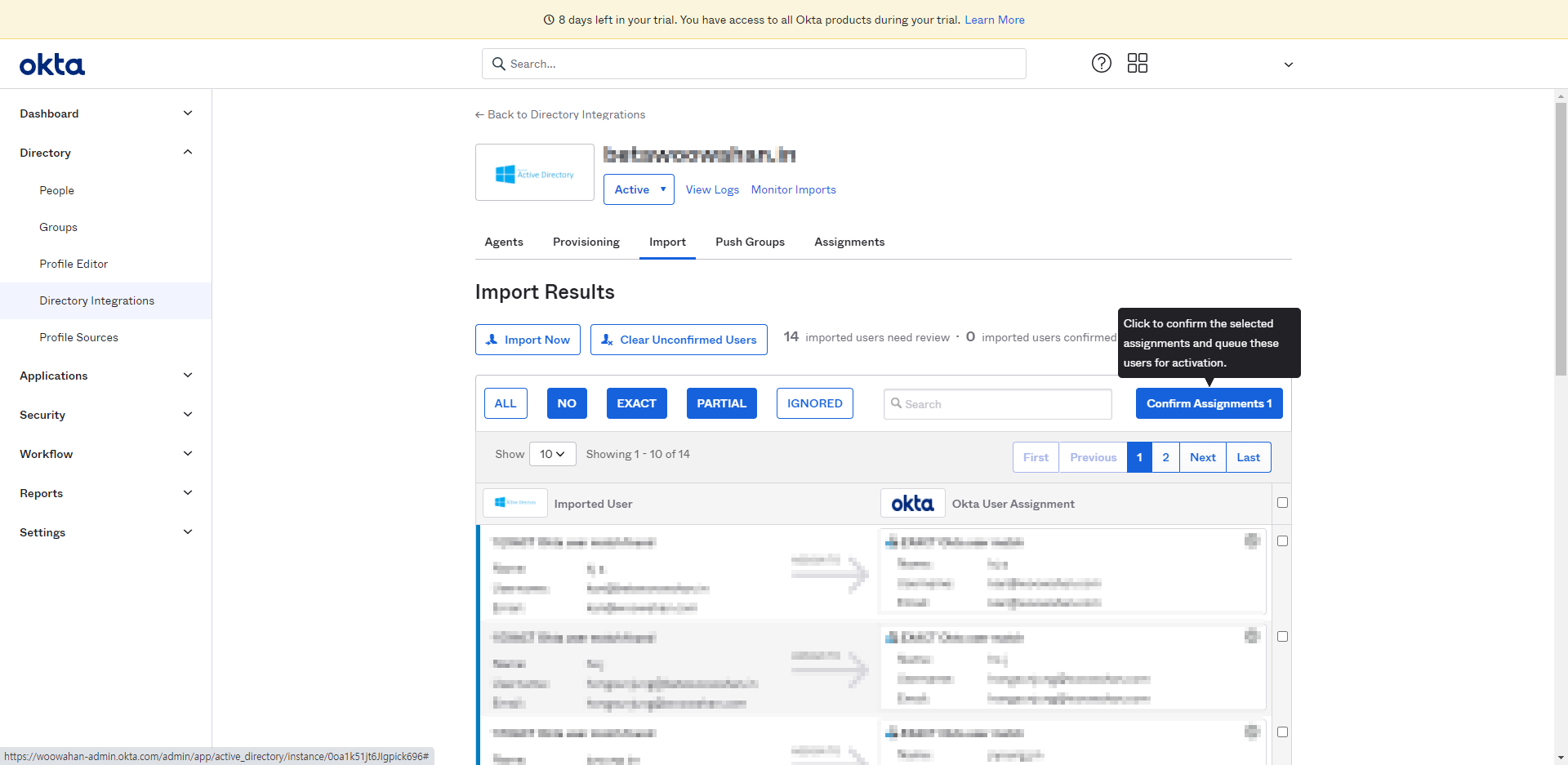1568x765 pixels.
Task: Click the Active Directory logo thumbnail
Action: coord(535,172)
